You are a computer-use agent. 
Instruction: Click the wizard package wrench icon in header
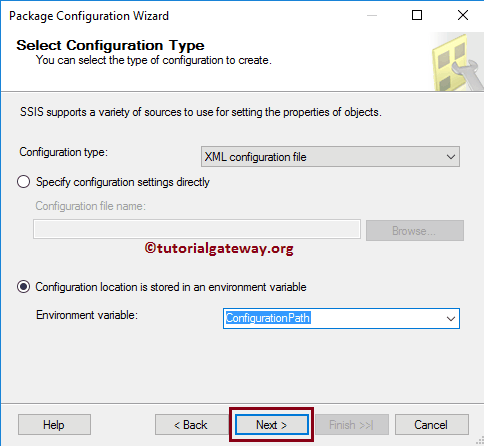pyautogui.click(x=457, y=63)
